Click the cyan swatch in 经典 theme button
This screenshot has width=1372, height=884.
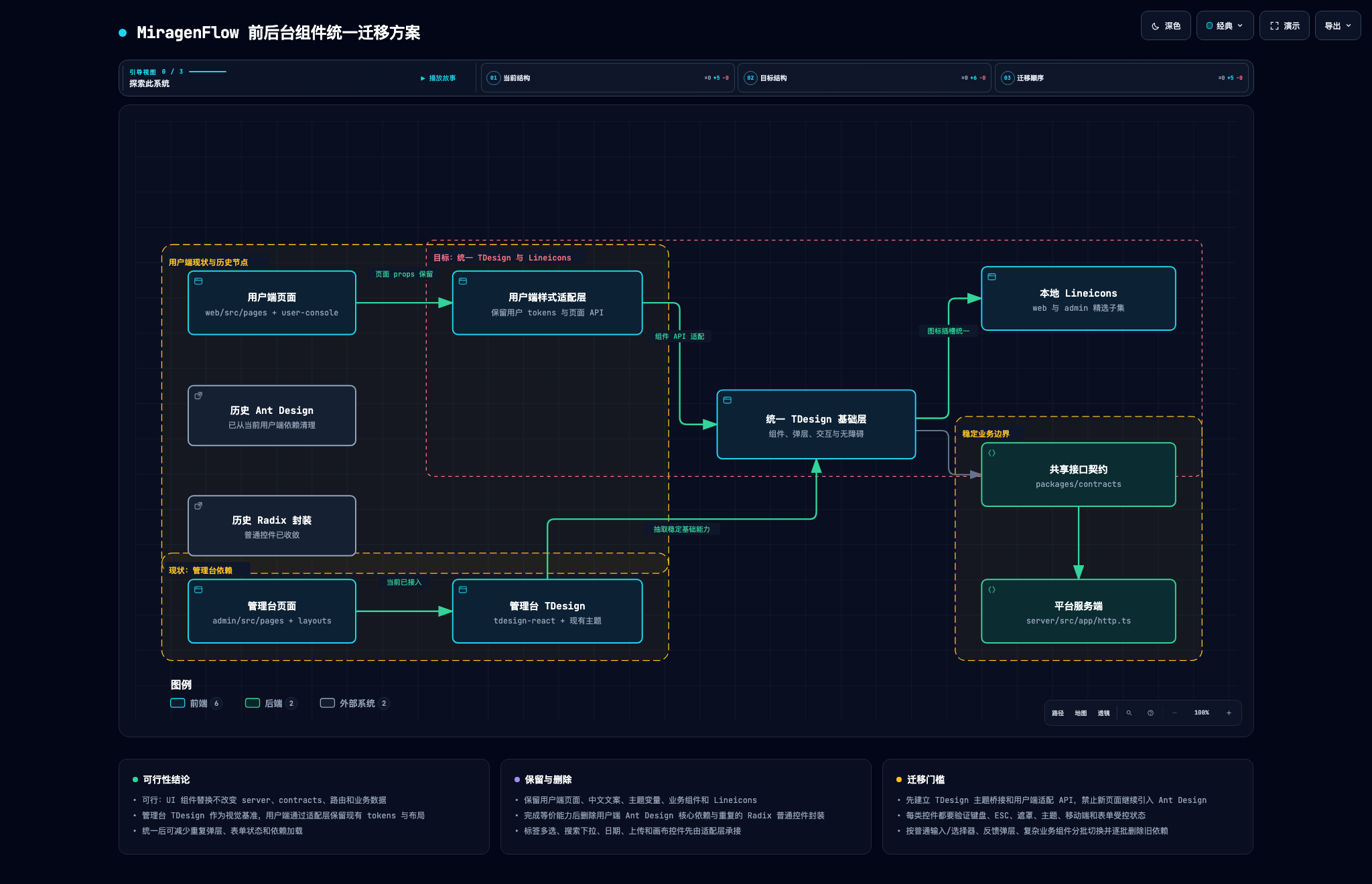(1210, 26)
